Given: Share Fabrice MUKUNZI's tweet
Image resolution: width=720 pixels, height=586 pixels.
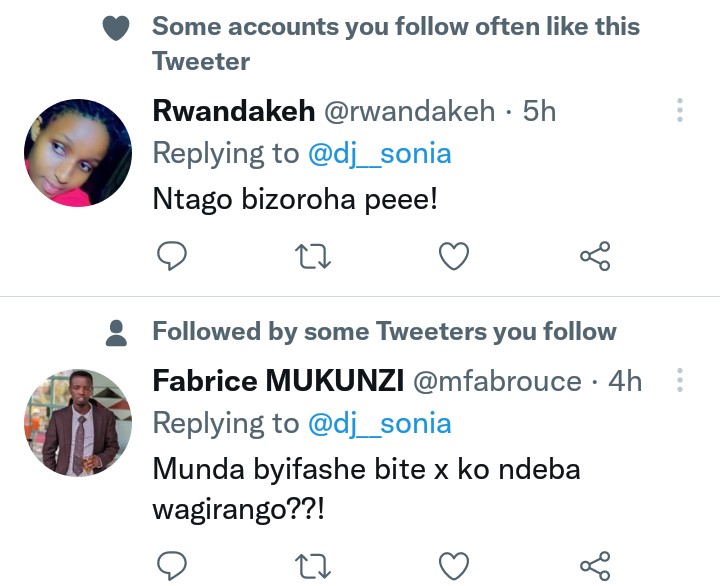Looking at the screenshot, I should [x=595, y=565].
